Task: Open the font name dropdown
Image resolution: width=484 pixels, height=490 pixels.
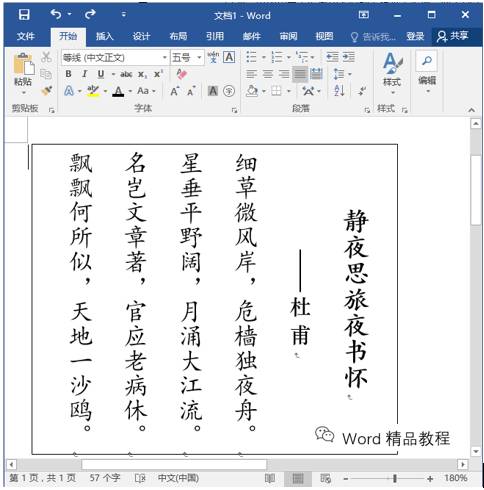Action: point(165,58)
